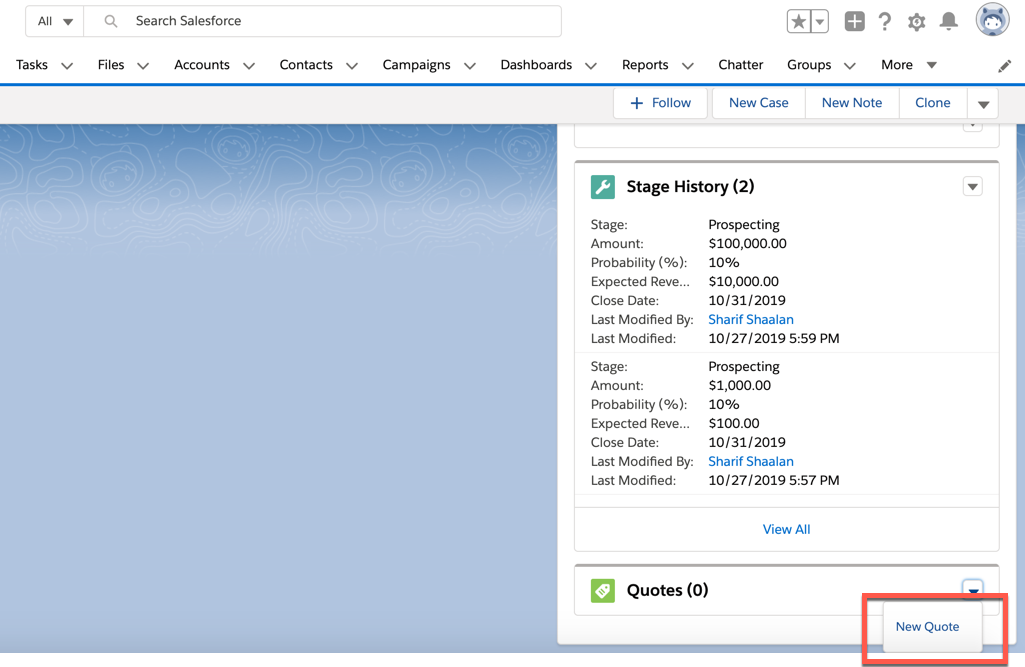The height and width of the screenshot is (667, 1025).
Task: Click the search magnifier icon
Action: pyautogui.click(x=111, y=22)
